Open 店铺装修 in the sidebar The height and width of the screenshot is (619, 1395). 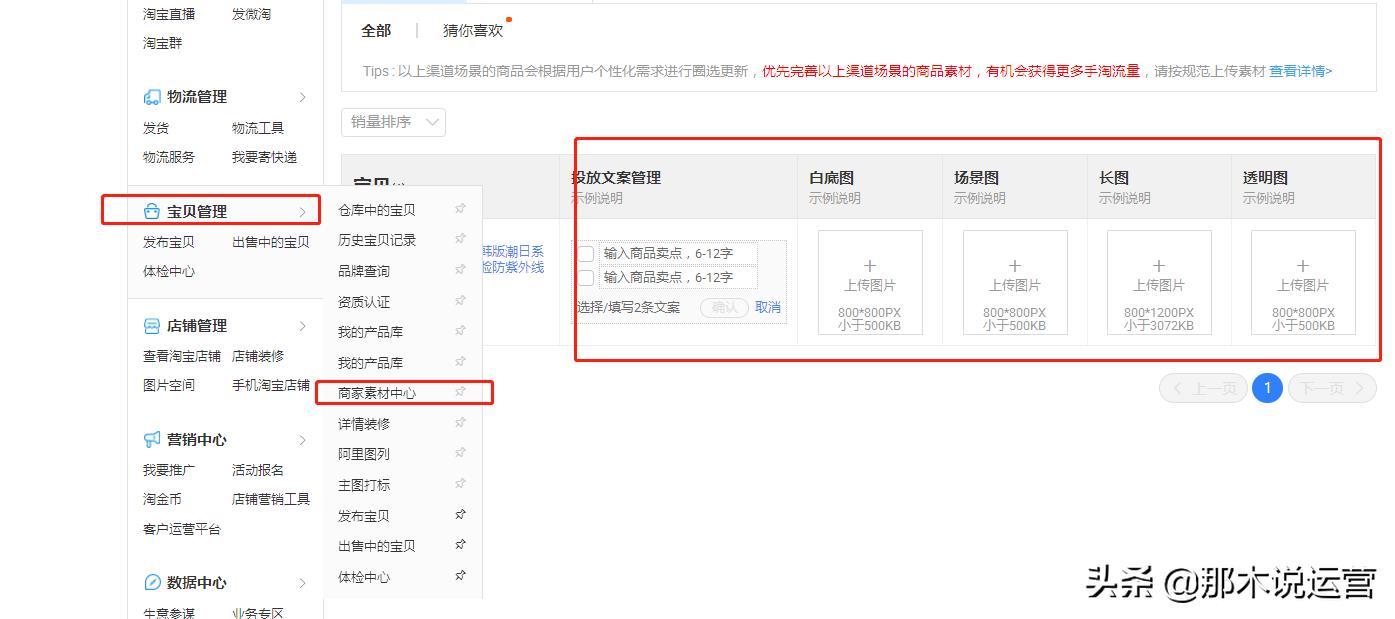258,356
